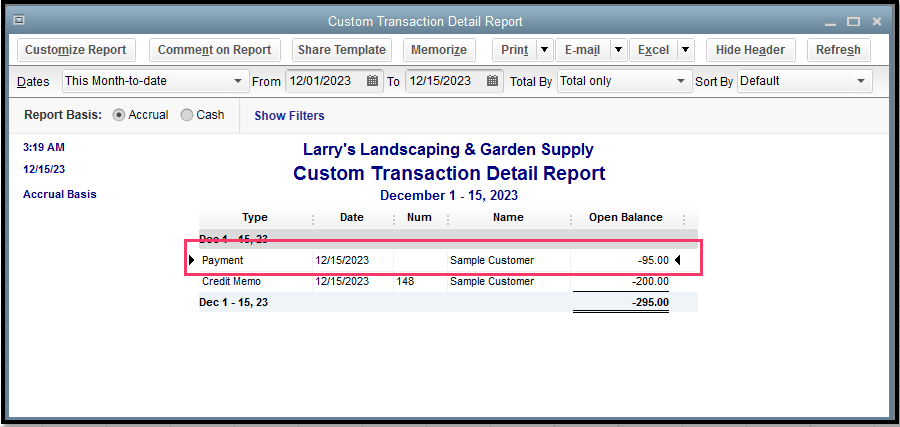Screen dimensions: 900x427
Task: Click the E-mail button
Action: (x=583, y=50)
